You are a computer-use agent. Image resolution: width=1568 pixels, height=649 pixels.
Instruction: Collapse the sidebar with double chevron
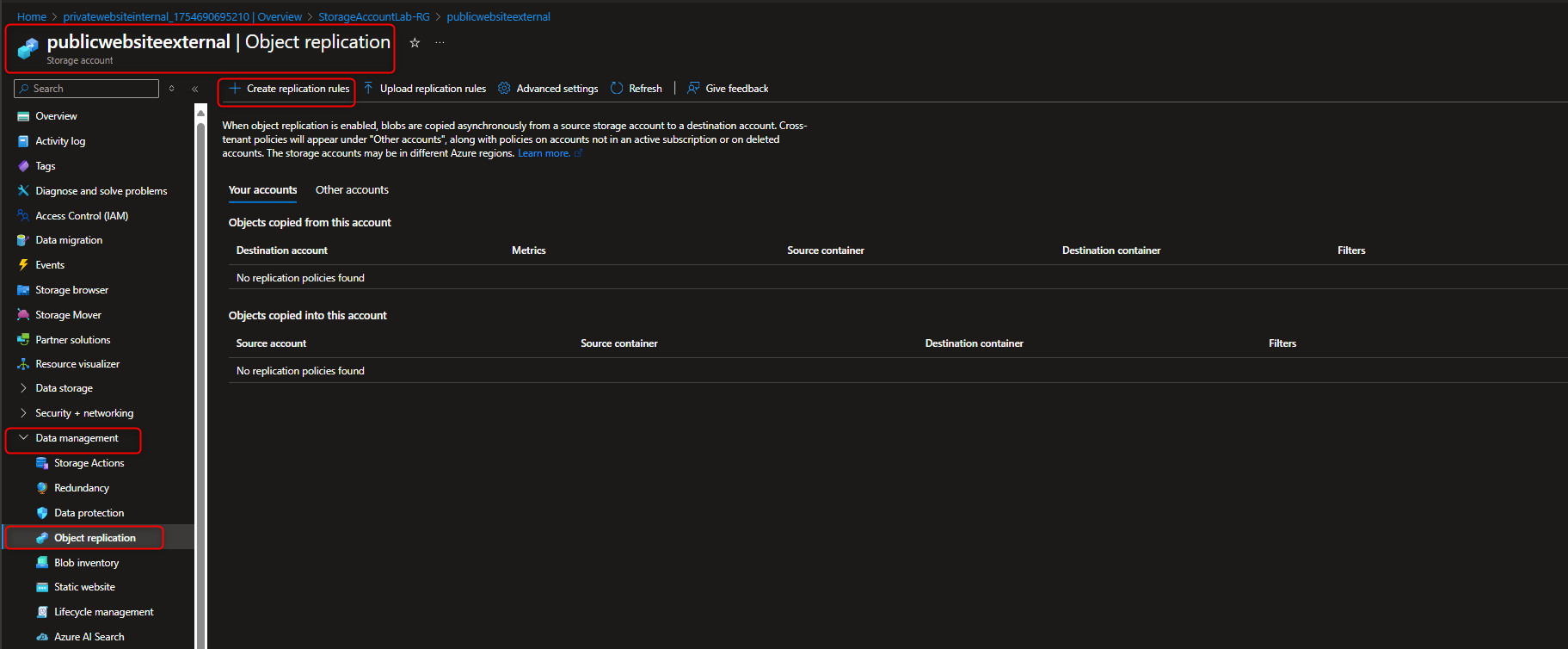tap(195, 89)
